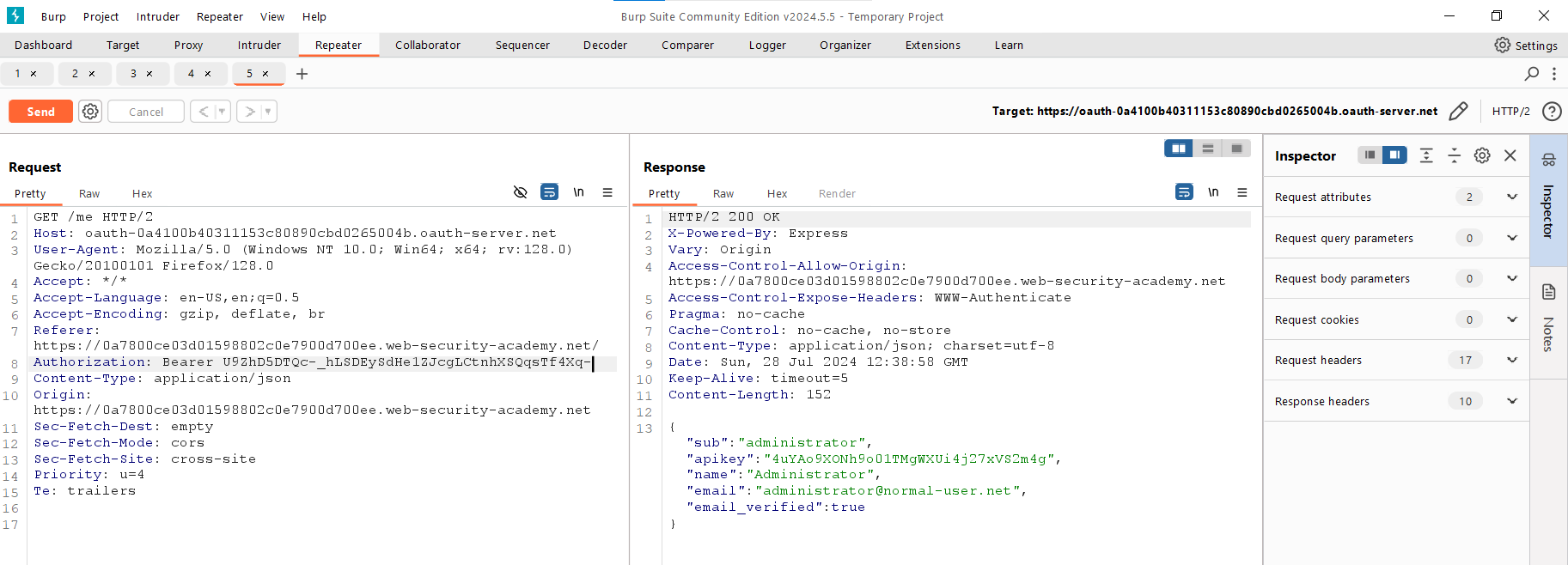Close Repeater tab 2
1568x565 pixels.
pyautogui.click(x=92, y=74)
